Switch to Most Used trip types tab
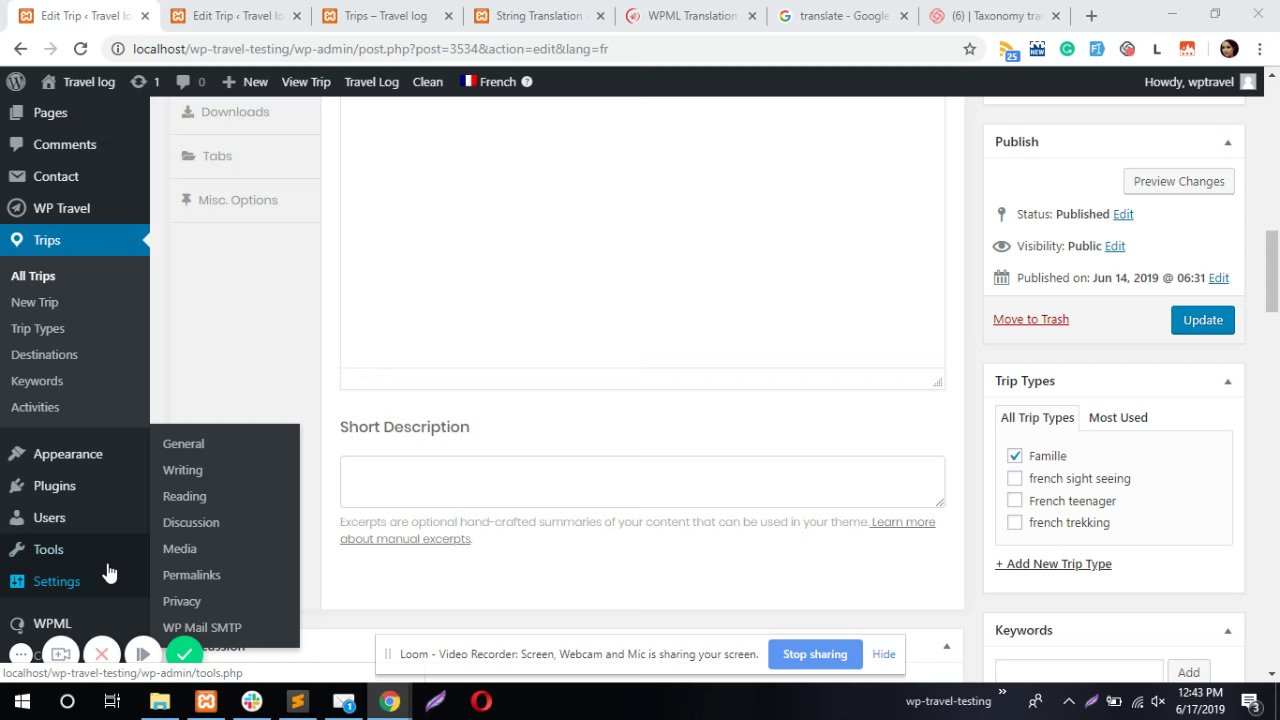This screenshot has height=720, width=1280. point(1118,418)
